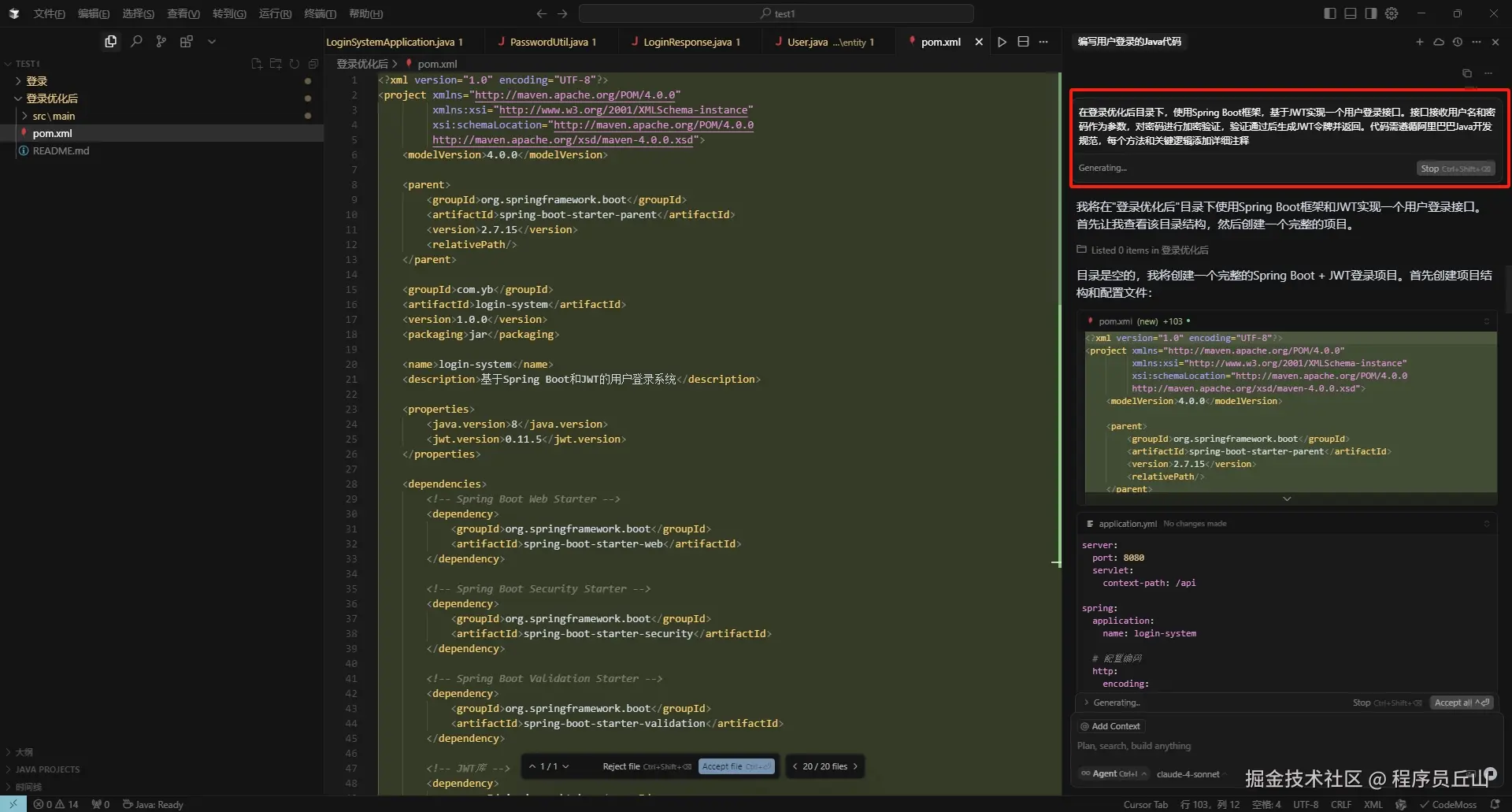Open more editor actions menu

[x=1043, y=42]
